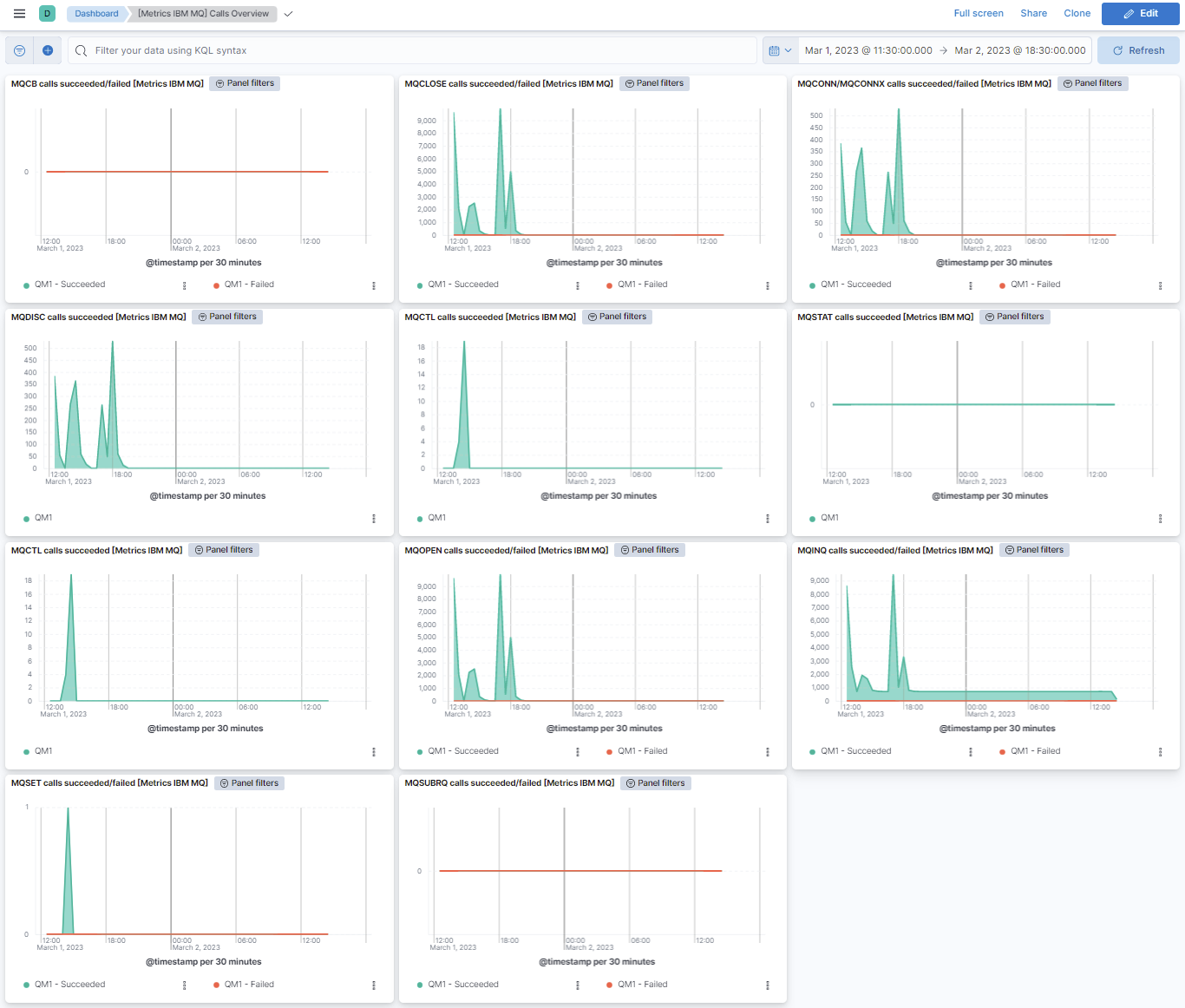Click the green color dot of the MQSTAT QM1 legend
Image resolution: width=1185 pixels, height=1008 pixels.
pos(813,519)
